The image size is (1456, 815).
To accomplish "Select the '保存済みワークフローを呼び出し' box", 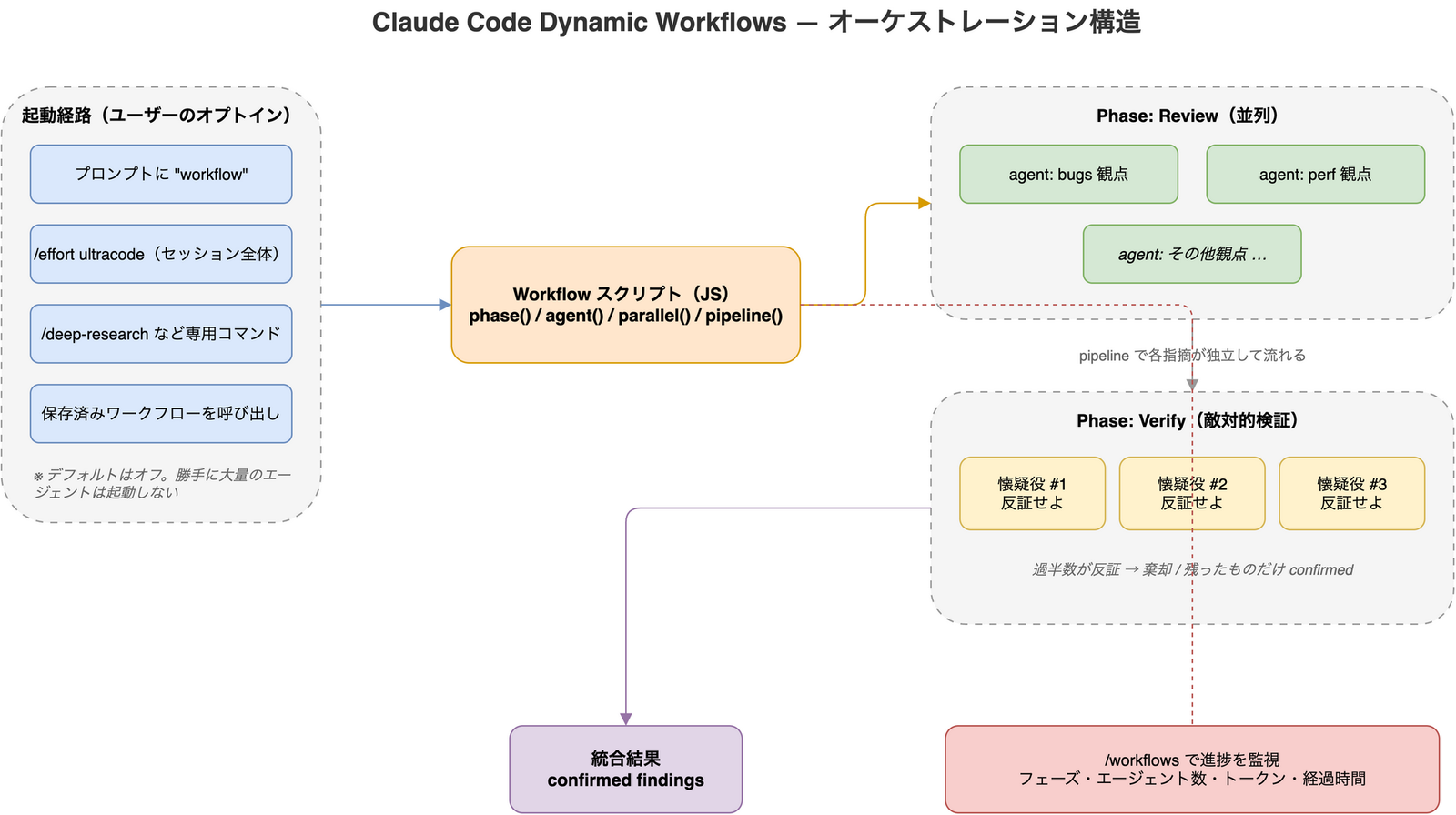I will (x=161, y=414).
